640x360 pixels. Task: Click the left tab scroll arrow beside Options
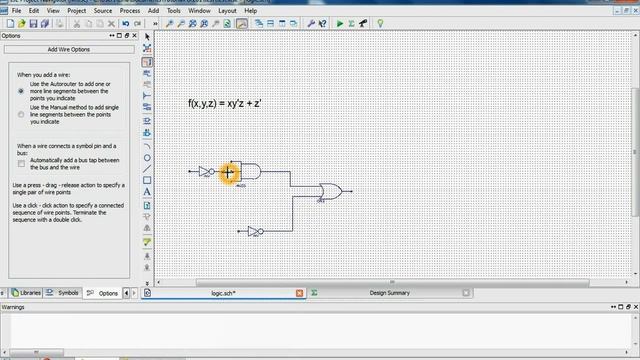point(127,293)
